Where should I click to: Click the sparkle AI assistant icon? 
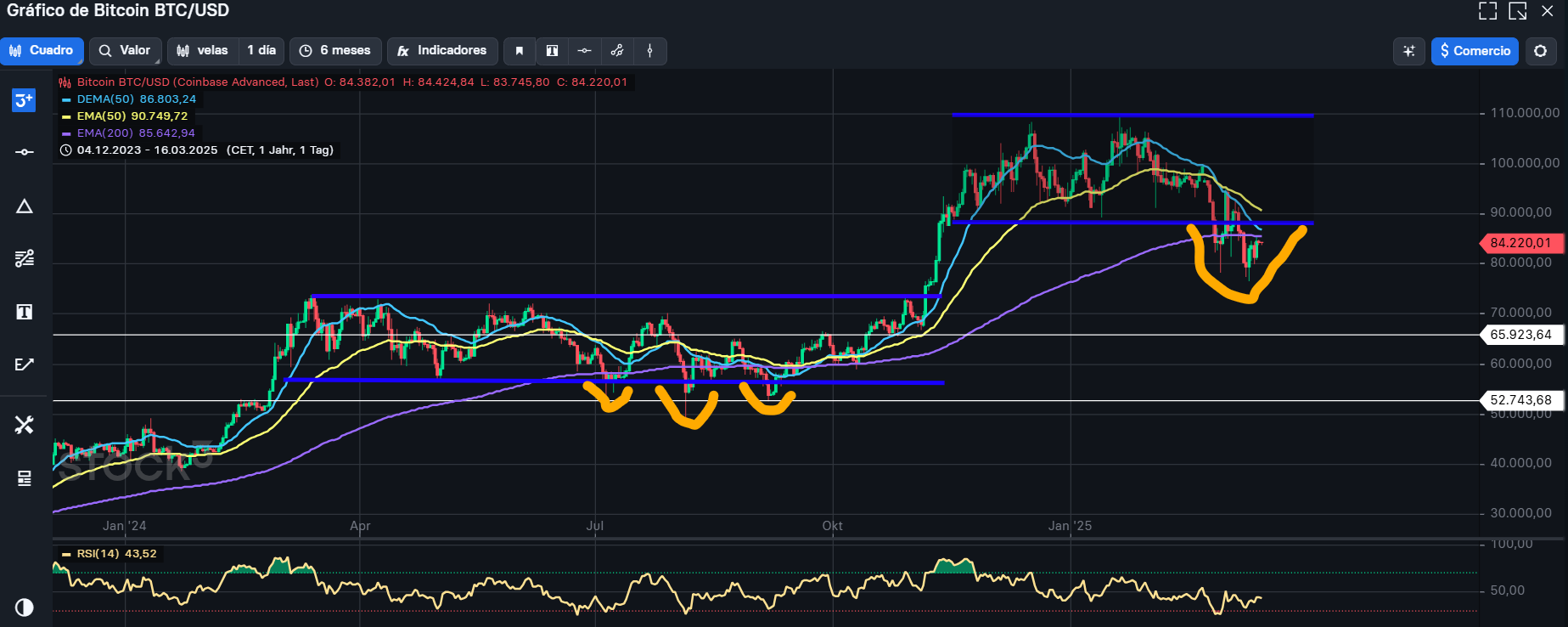tap(1408, 51)
